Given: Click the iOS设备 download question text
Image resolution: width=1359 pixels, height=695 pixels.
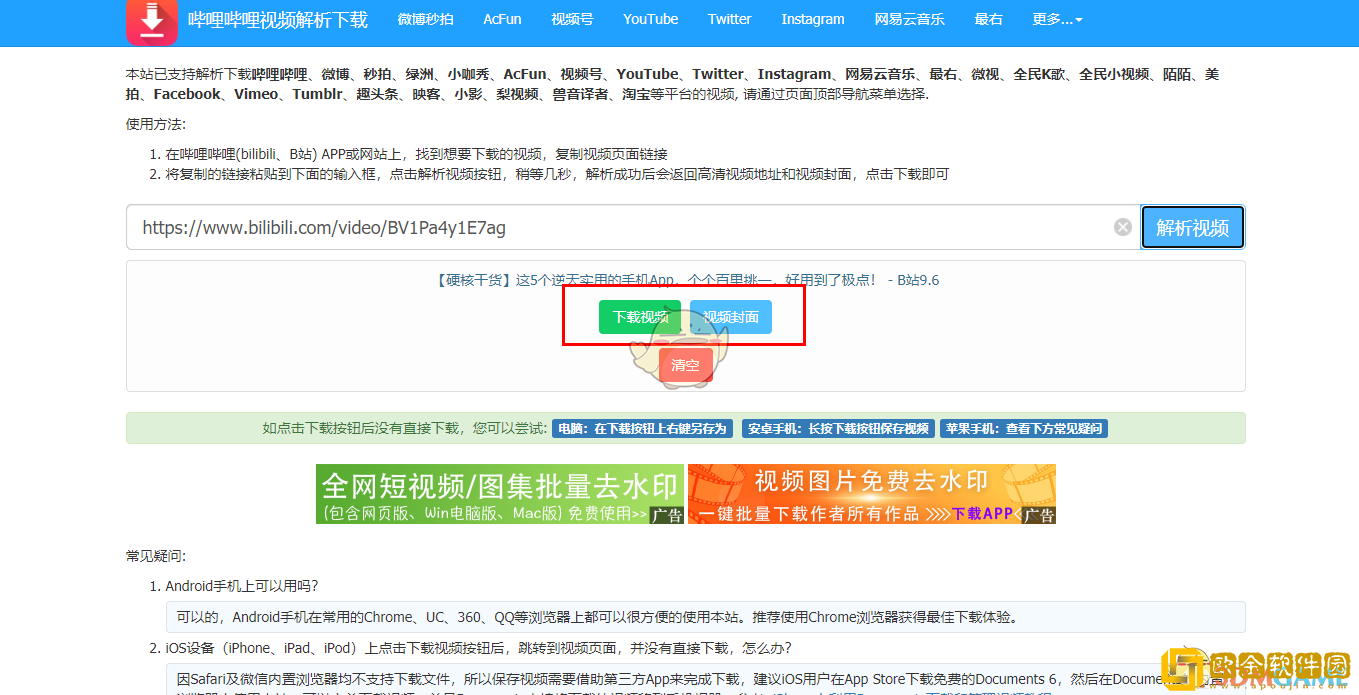Looking at the screenshot, I should (478, 648).
